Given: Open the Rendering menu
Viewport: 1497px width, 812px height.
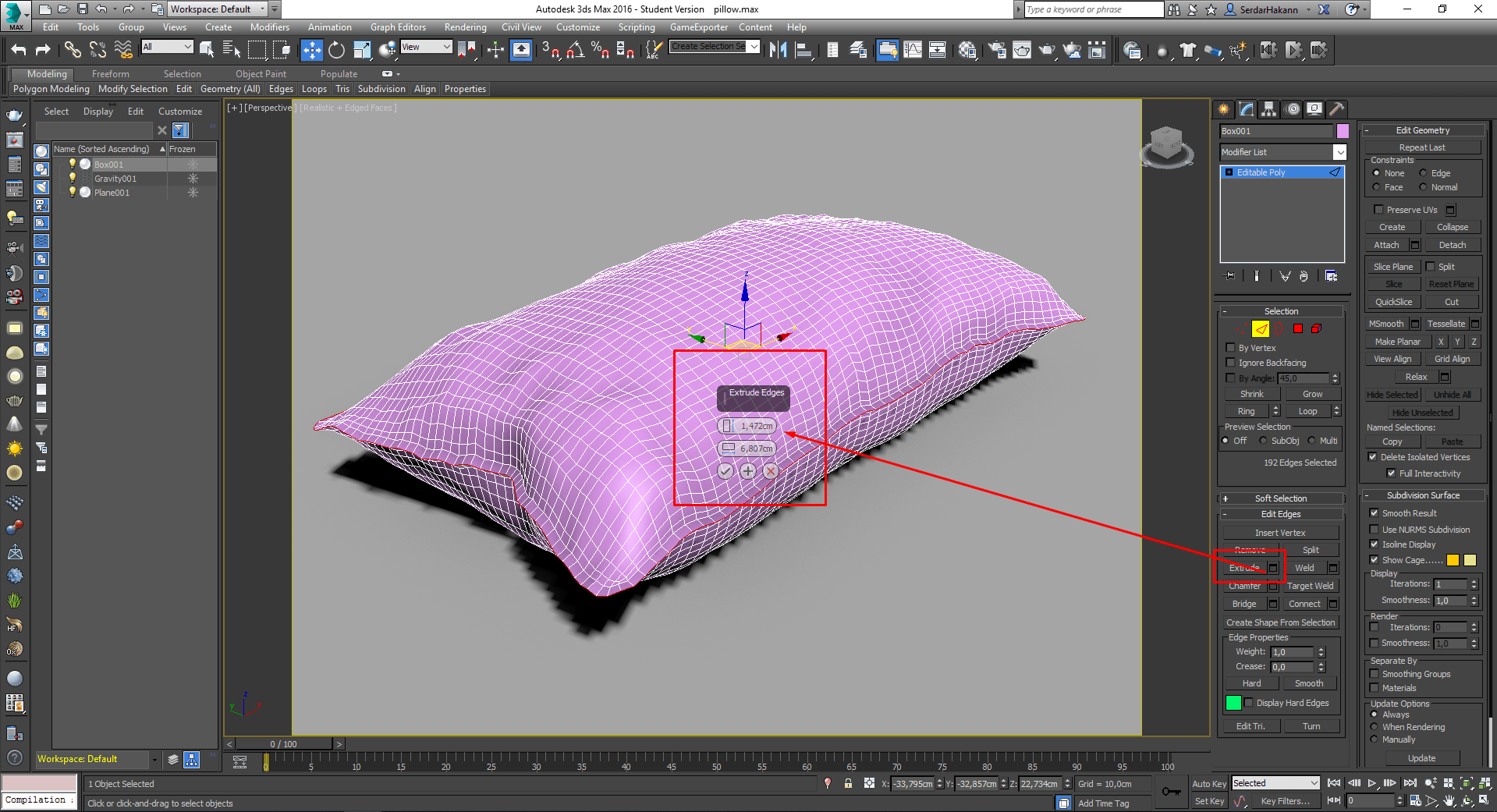Looking at the screenshot, I should 465,27.
